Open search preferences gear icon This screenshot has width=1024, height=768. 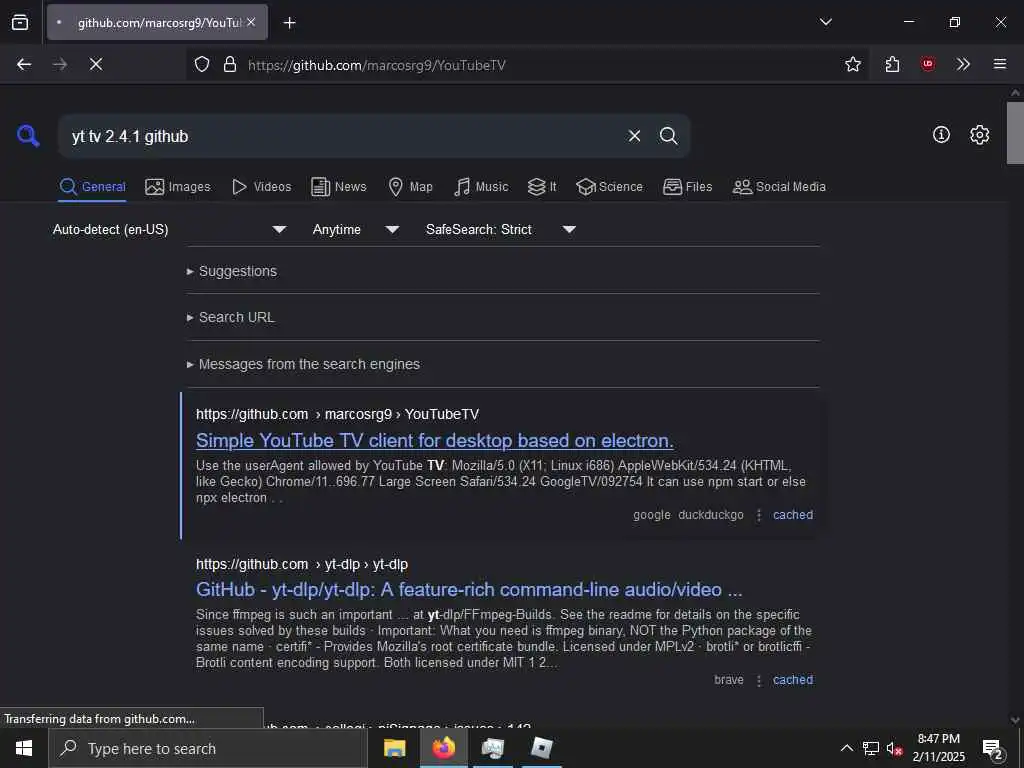[x=979, y=135]
